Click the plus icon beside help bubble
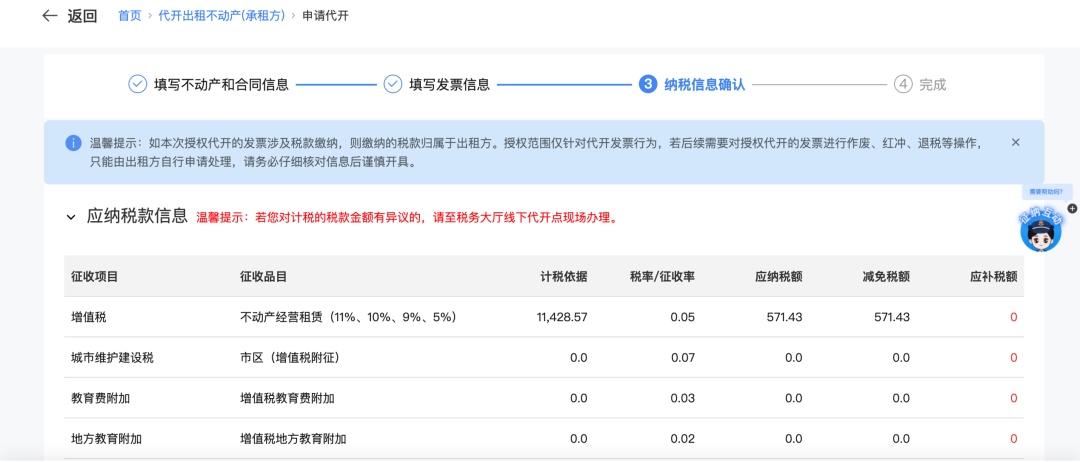 (1072, 208)
